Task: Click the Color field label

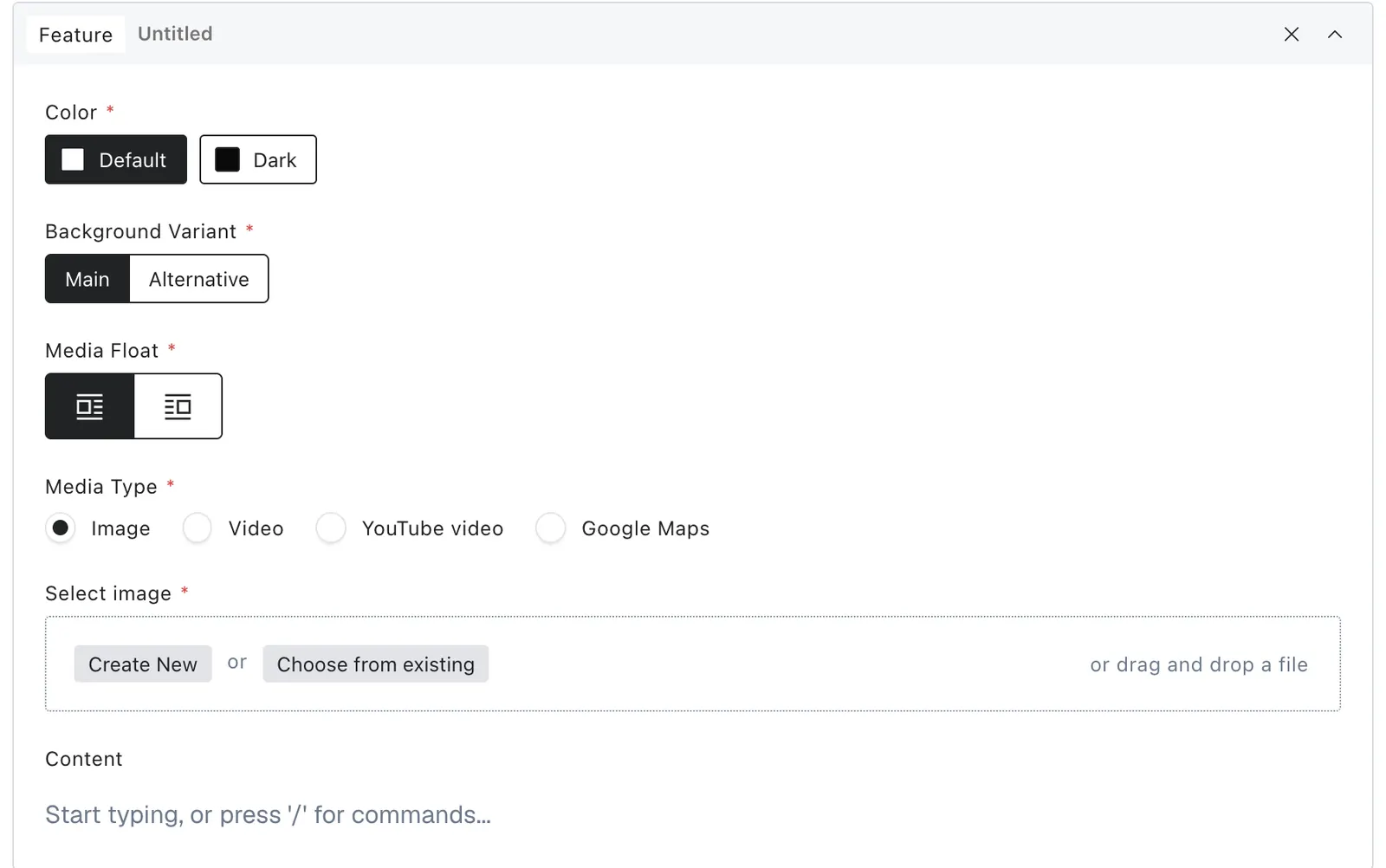Action: click(x=71, y=113)
